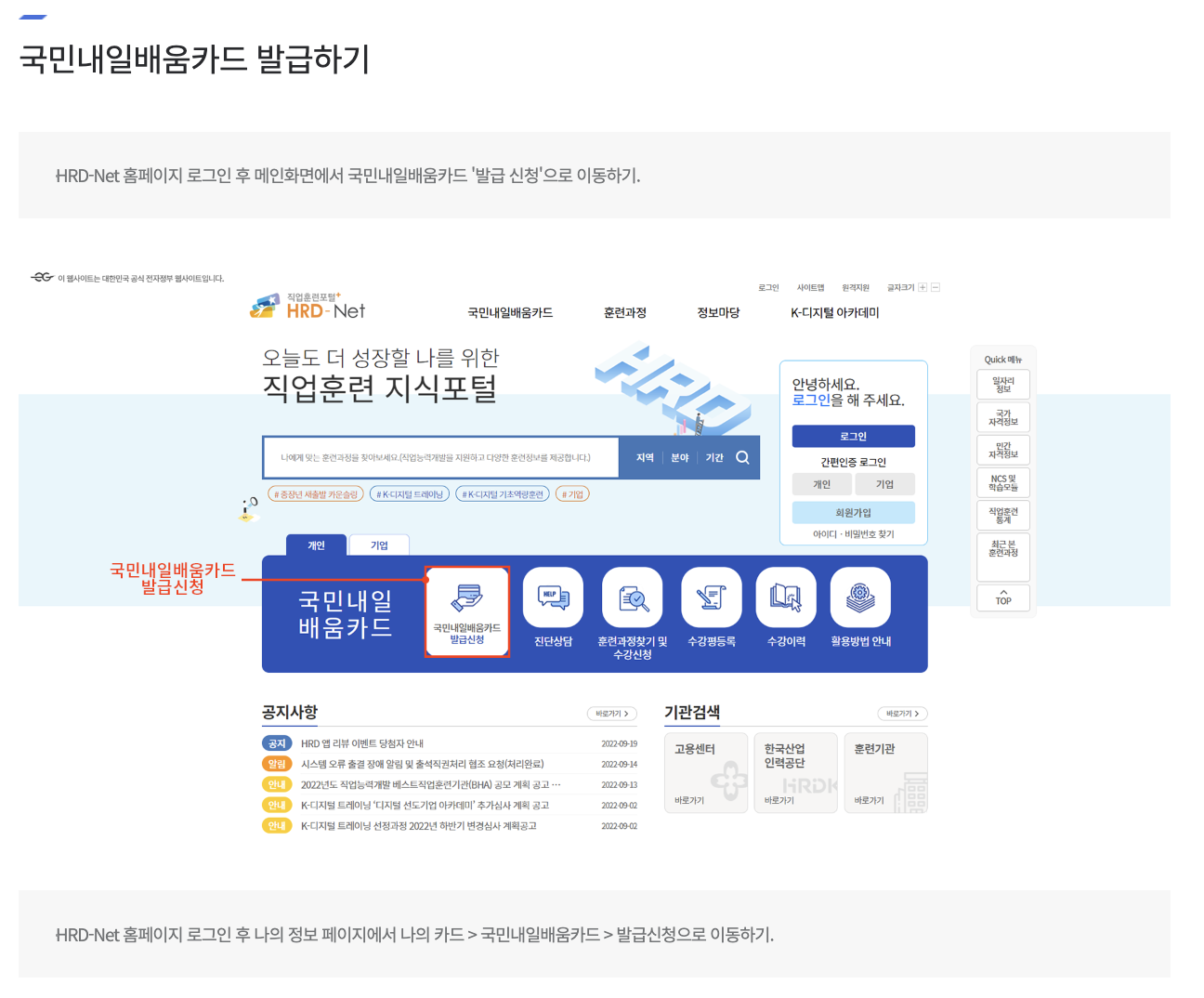
Task: Open the 지역 filter in search bar
Action: [x=645, y=457]
